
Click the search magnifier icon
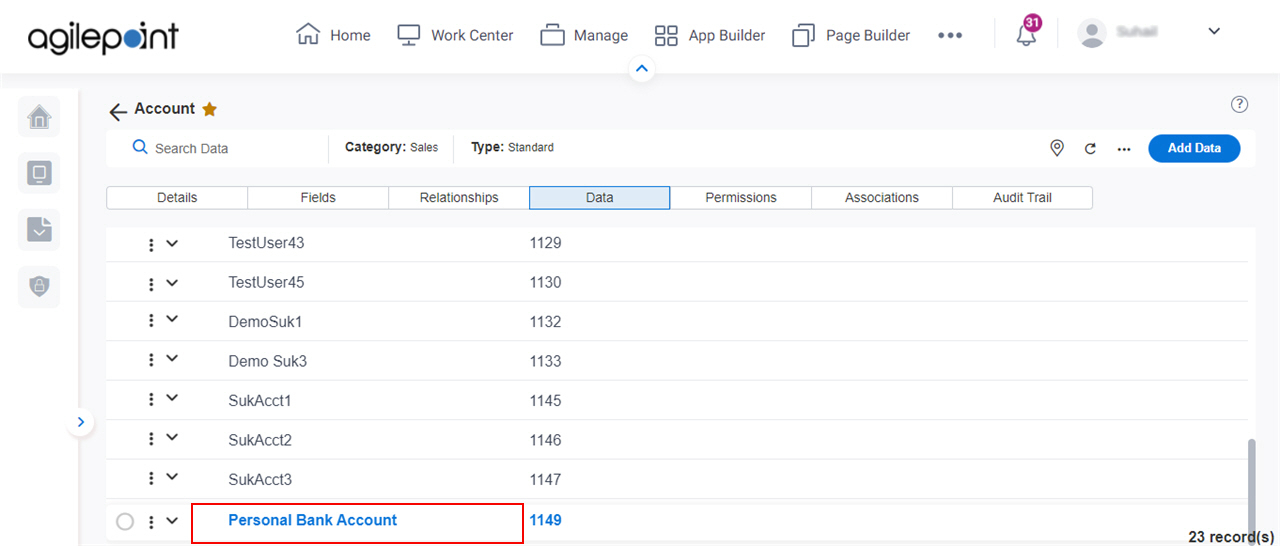(x=140, y=147)
